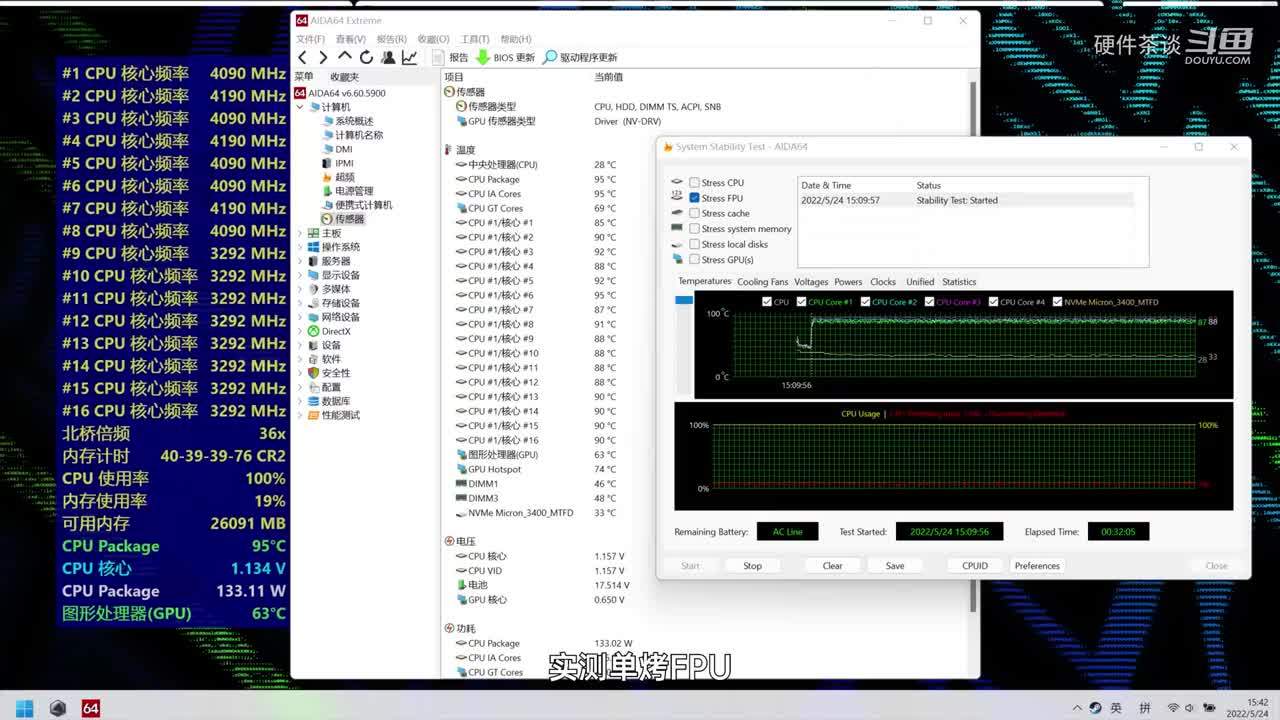
Task: Expand the 显示设备 tree node
Action: [300, 275]
